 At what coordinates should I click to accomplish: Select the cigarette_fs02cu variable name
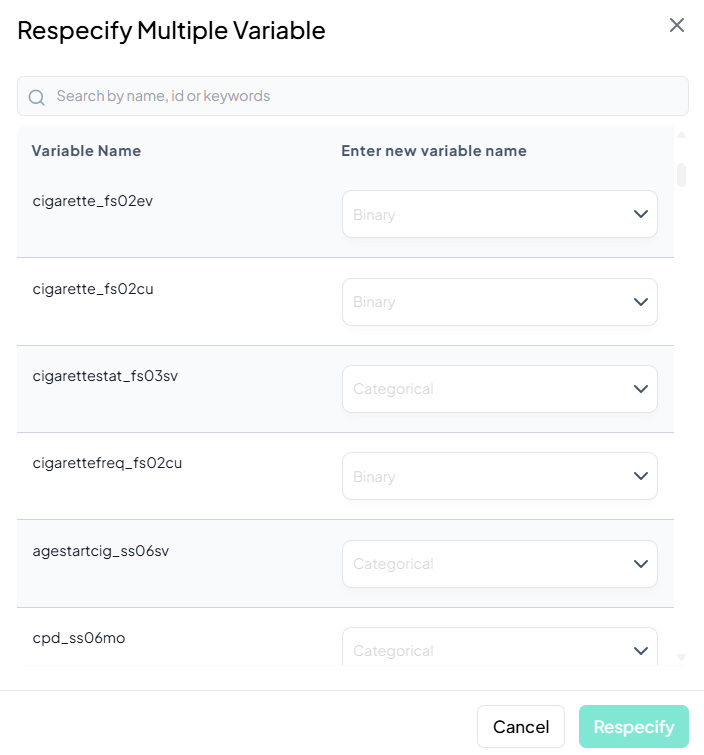[93, 289]
